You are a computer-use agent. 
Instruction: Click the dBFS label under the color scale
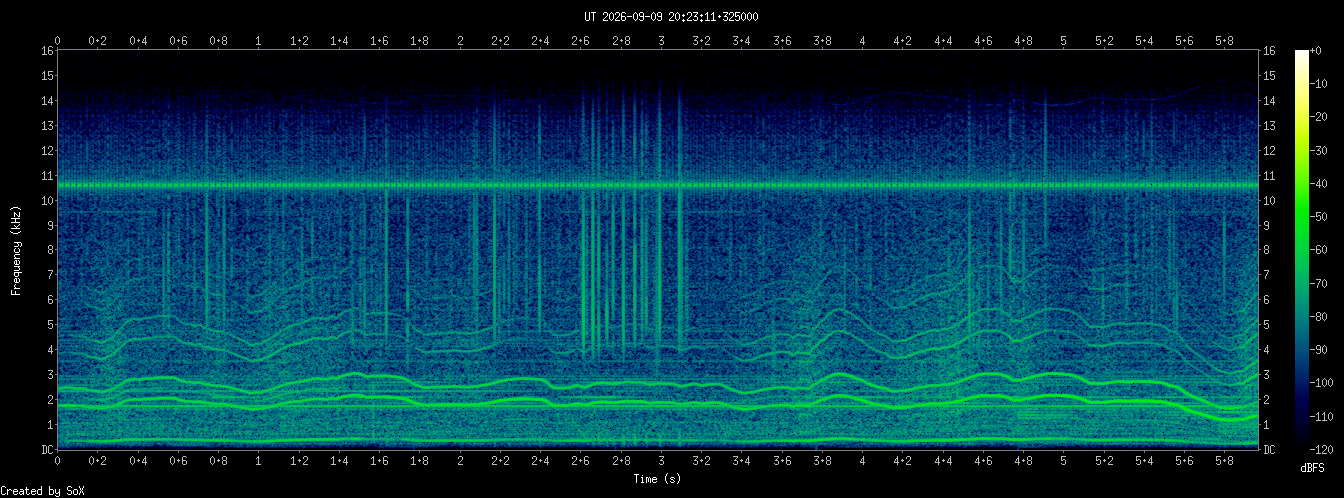pos(1313,468)
